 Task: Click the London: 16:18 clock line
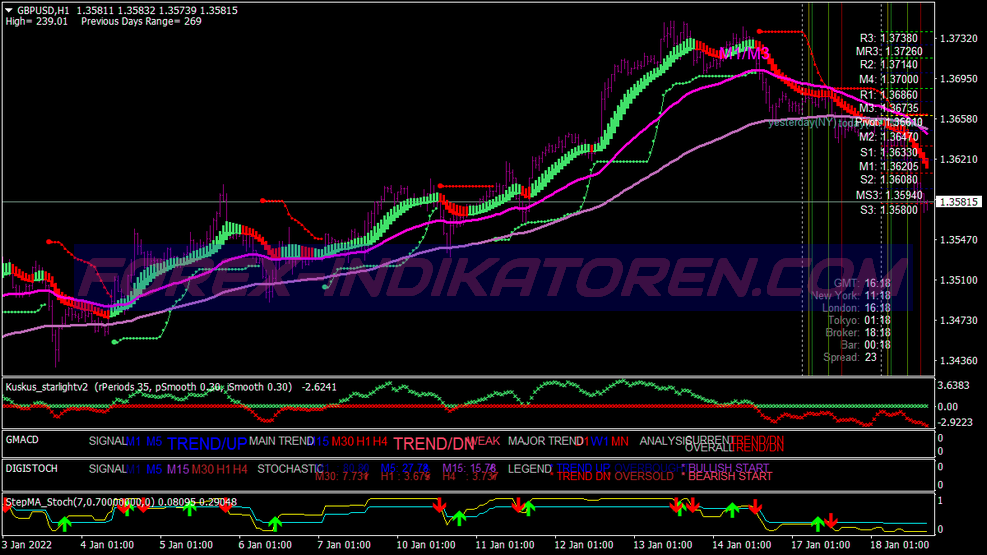tap(856, 308)
